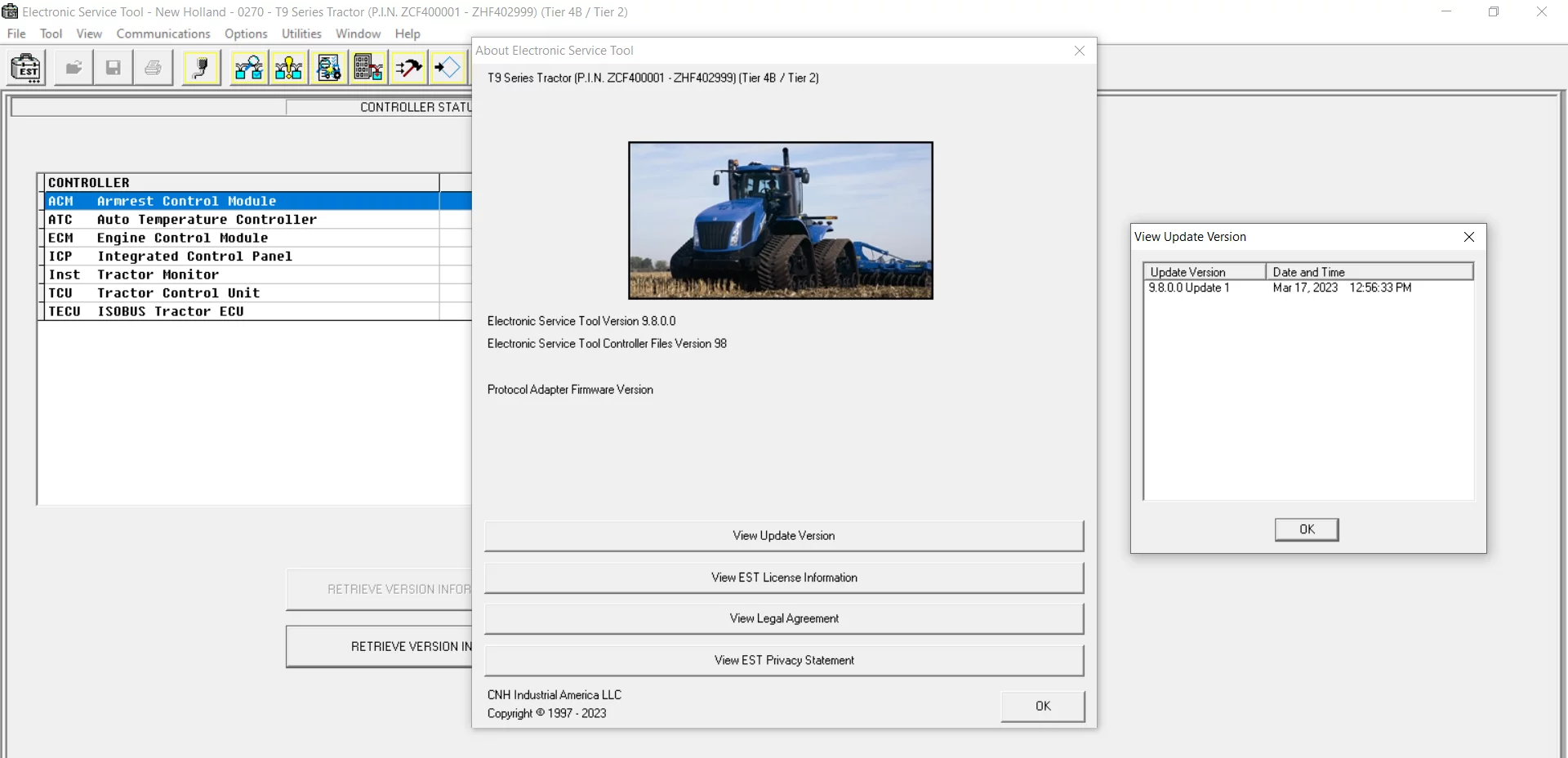Click the hammer toolbar icon
This screenshot has height=758, width=1568.
point(408,68)
